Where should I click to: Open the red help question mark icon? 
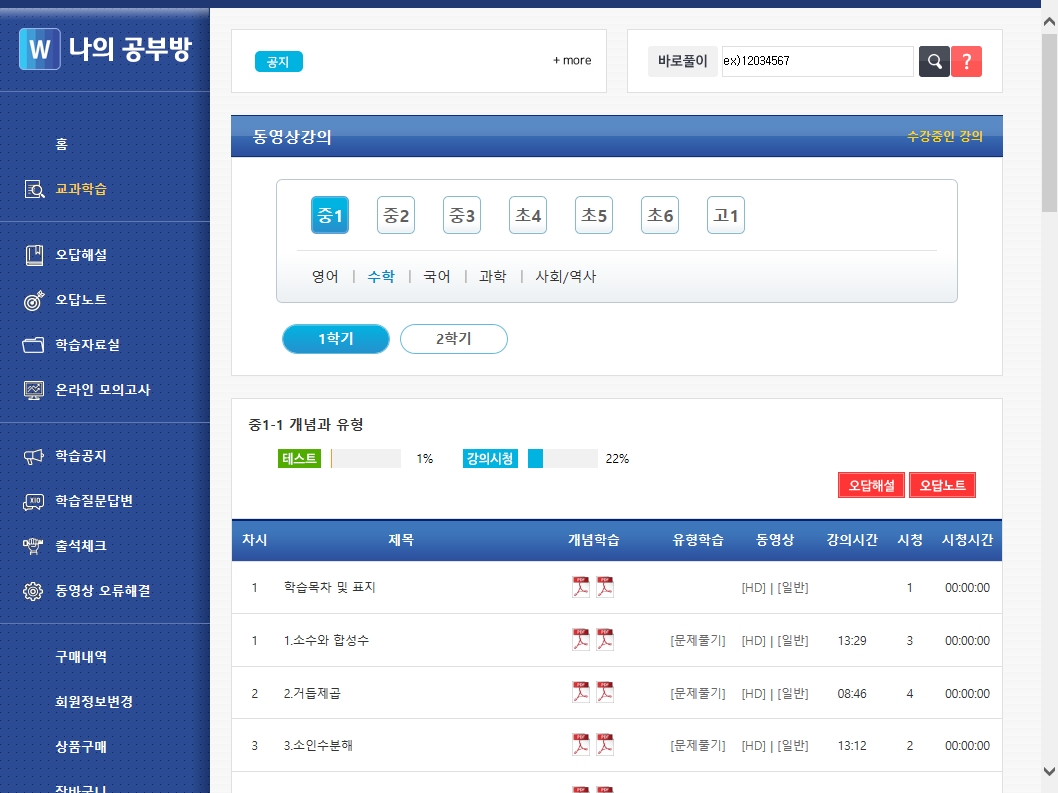[966, 61]
